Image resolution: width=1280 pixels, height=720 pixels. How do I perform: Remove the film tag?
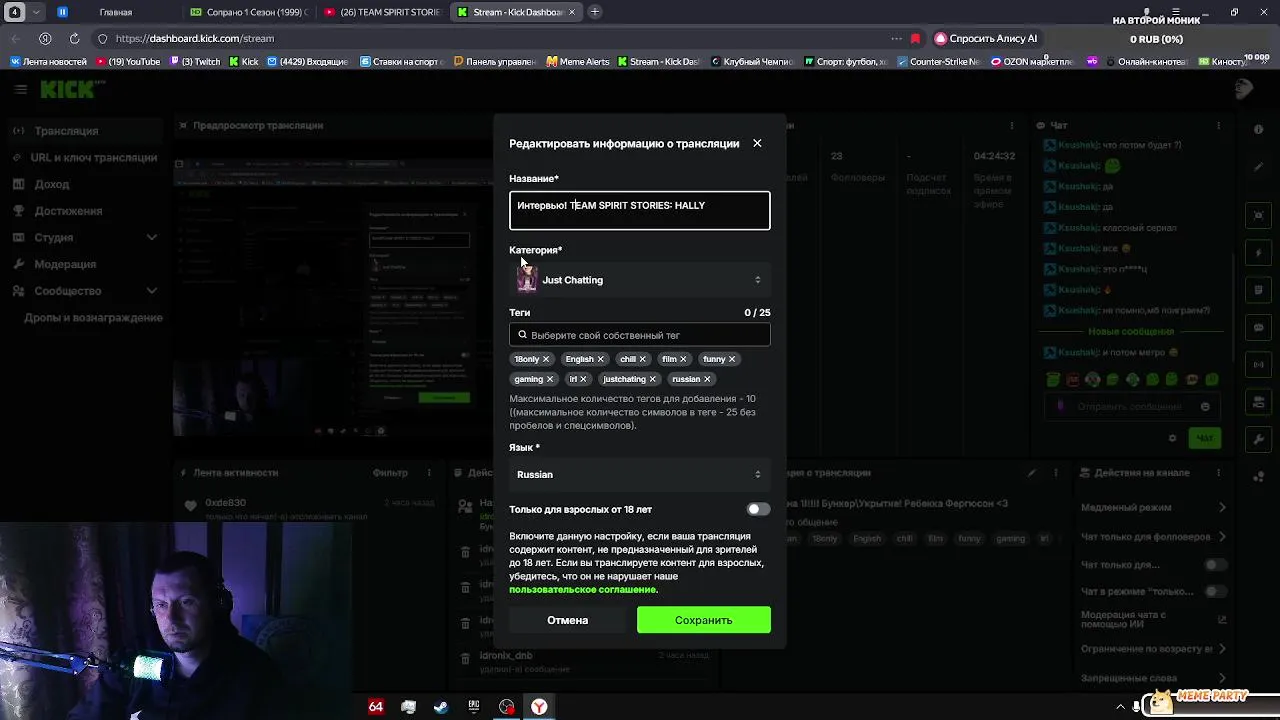[x=683, y=359]
